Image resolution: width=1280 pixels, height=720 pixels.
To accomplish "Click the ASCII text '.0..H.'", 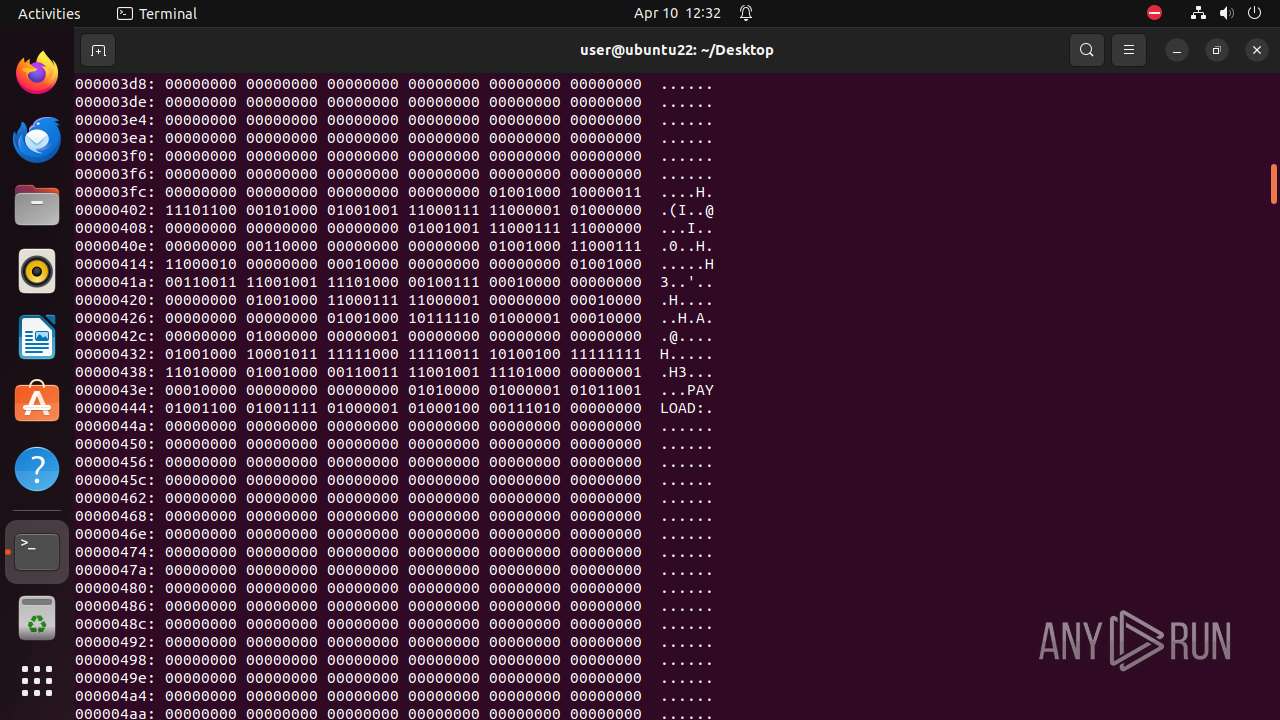I will click(x=687, y=246).
